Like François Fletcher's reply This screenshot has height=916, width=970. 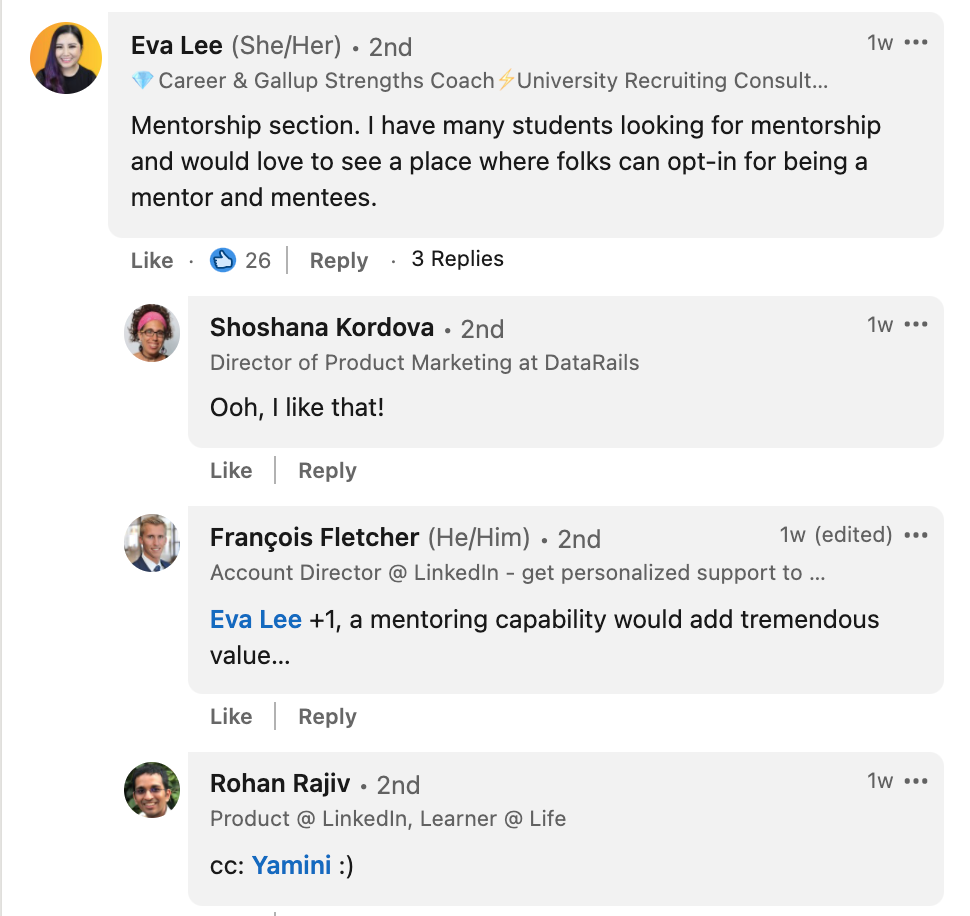231,717
